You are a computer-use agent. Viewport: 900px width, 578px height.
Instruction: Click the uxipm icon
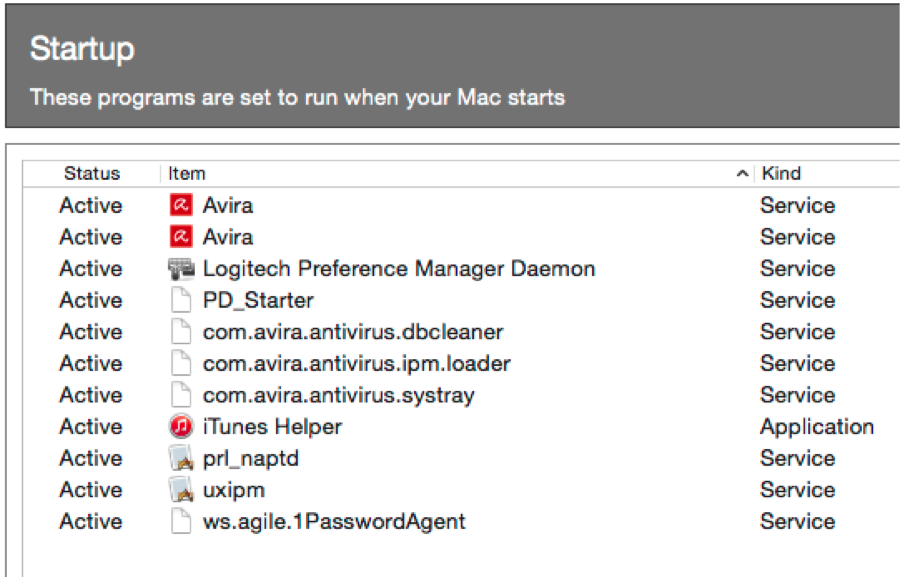[181, 490]
